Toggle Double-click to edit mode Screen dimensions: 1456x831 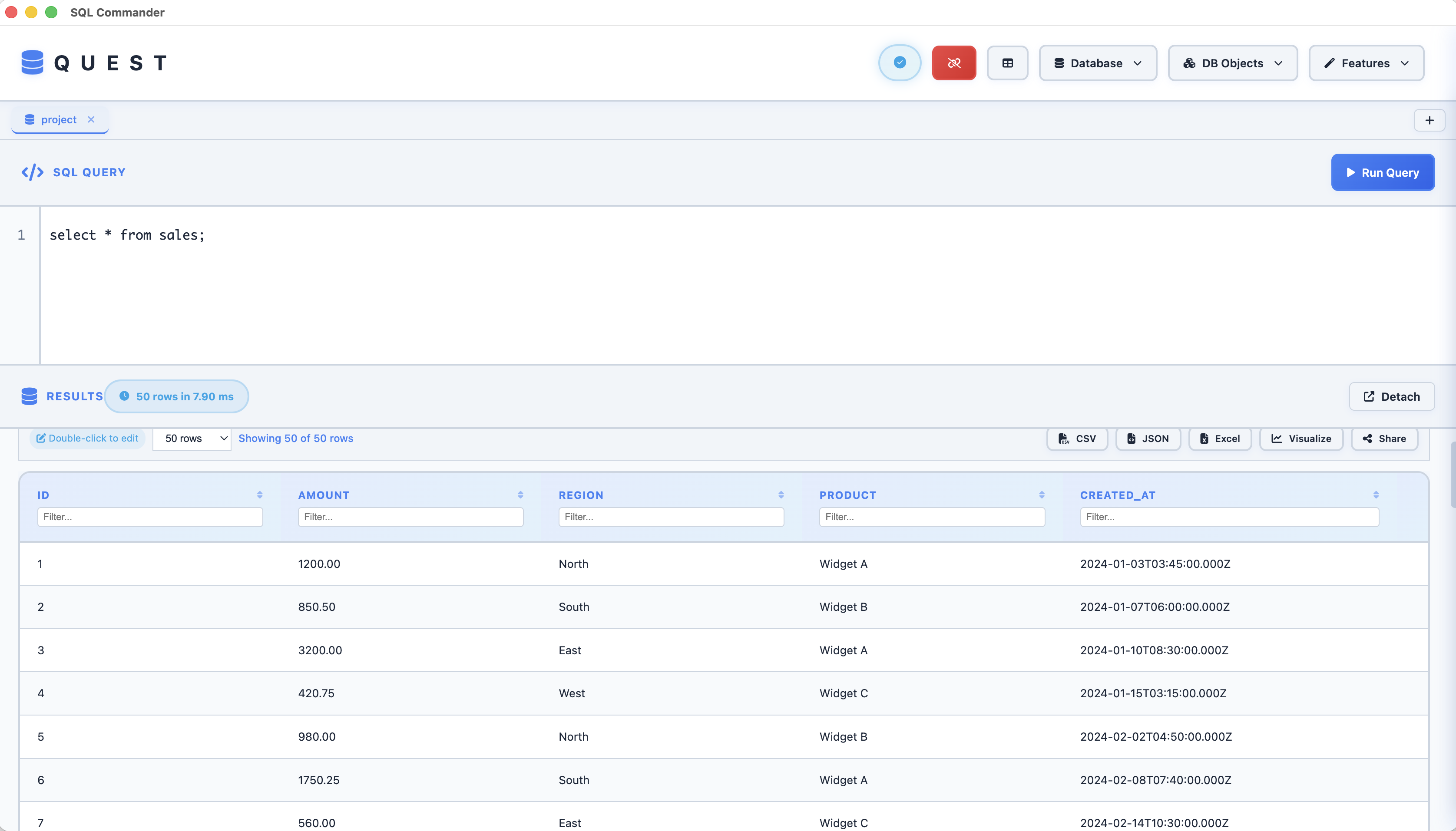87,439
